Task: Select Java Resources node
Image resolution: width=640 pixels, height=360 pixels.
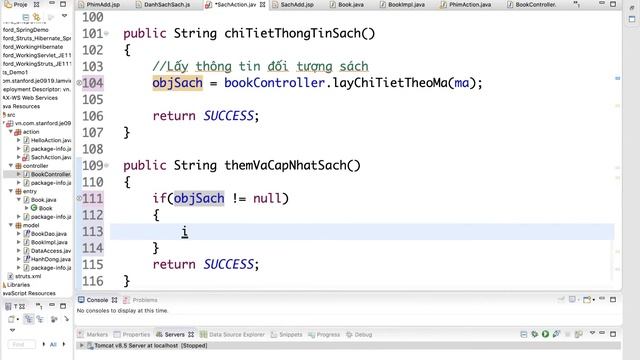Action: point(21,107)
